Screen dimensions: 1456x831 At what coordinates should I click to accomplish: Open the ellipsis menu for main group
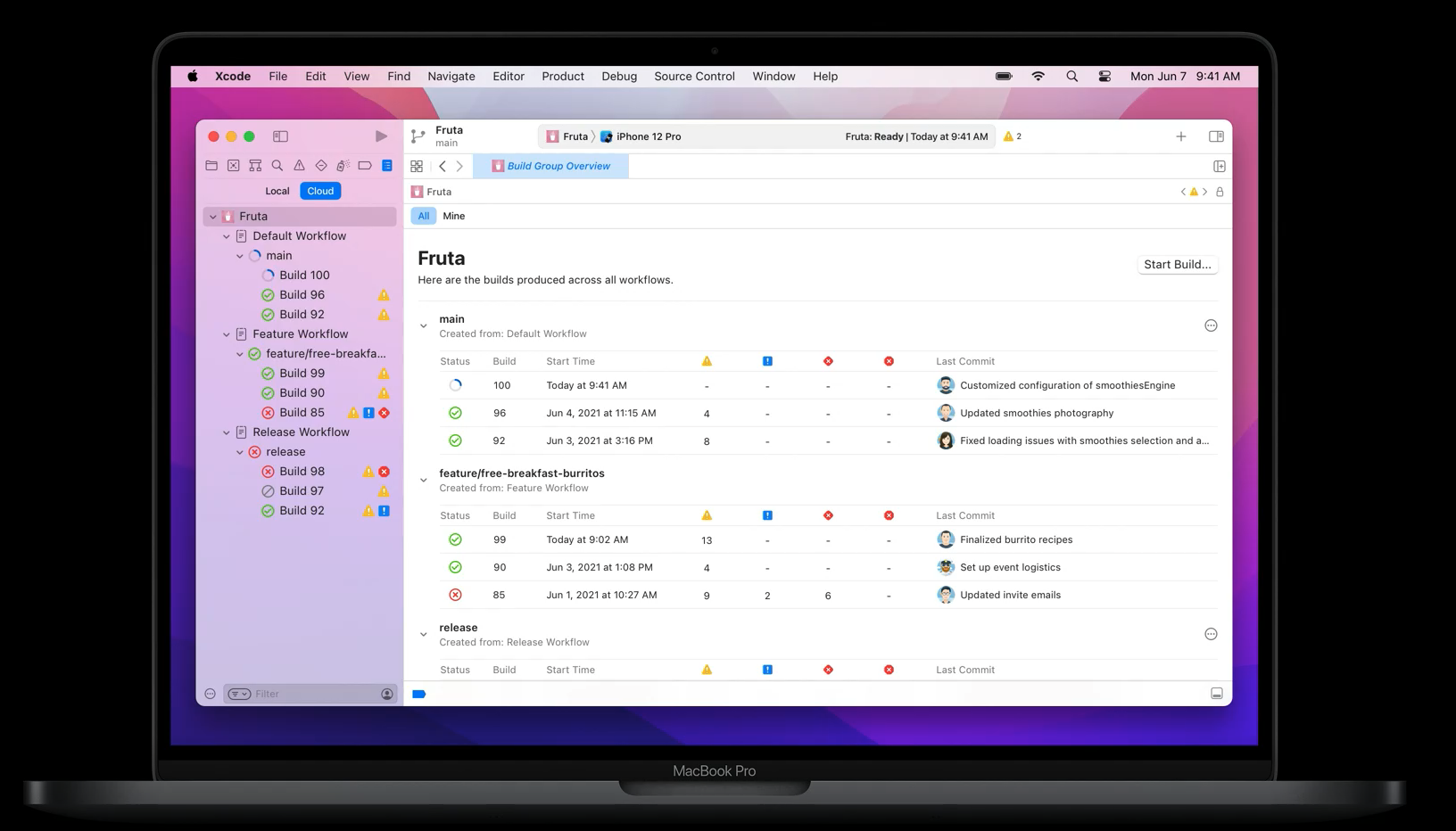[x=1211, y=325]
